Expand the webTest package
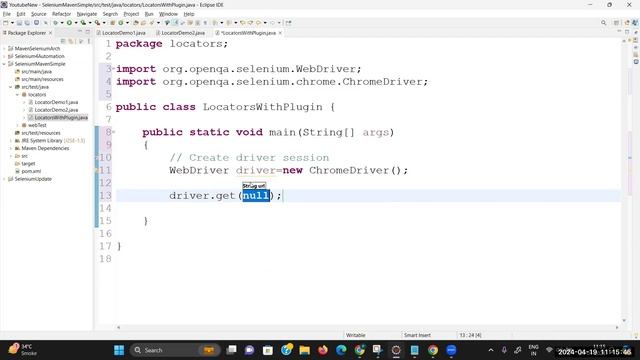Screen dimensions: 640x360 point(18,125)
